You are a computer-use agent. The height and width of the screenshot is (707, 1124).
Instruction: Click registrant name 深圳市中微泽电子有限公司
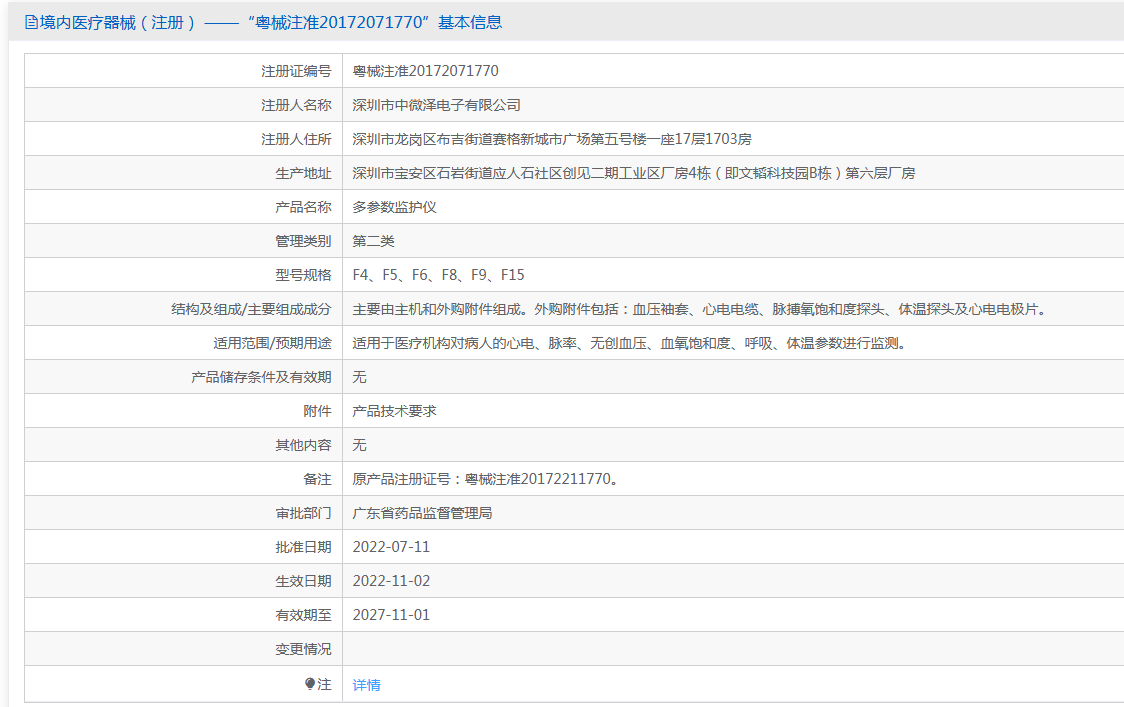coord(436,105)
